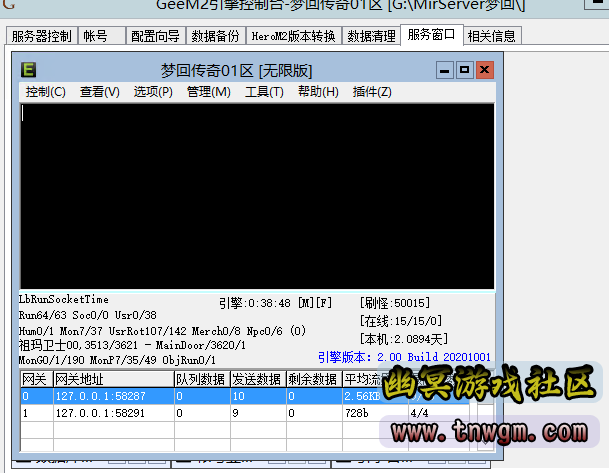Click the 引擎版本: 2.00 Build 20201001 text
Screen dimensions: 609x473
pos(404,357)
